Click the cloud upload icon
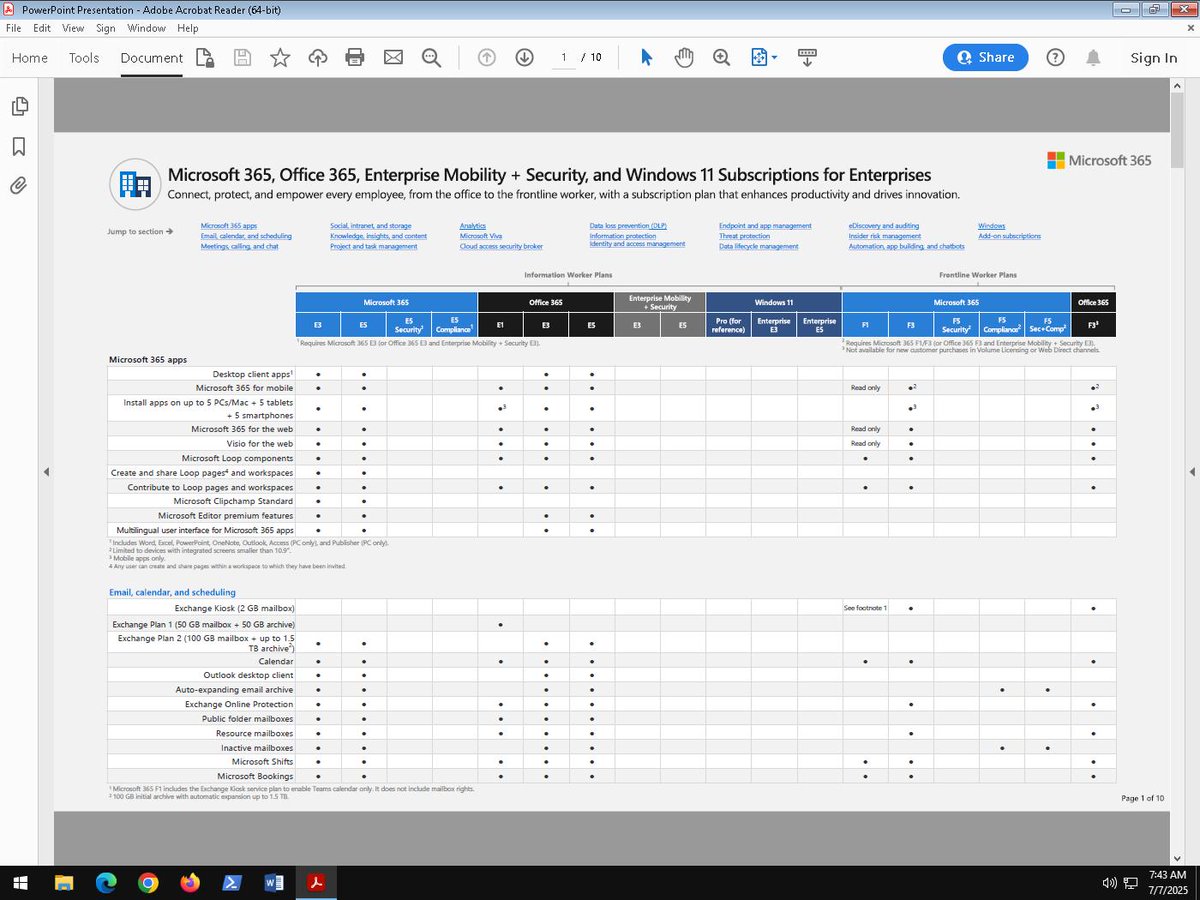Screen dimensions: 1200x900 [318, 57]
